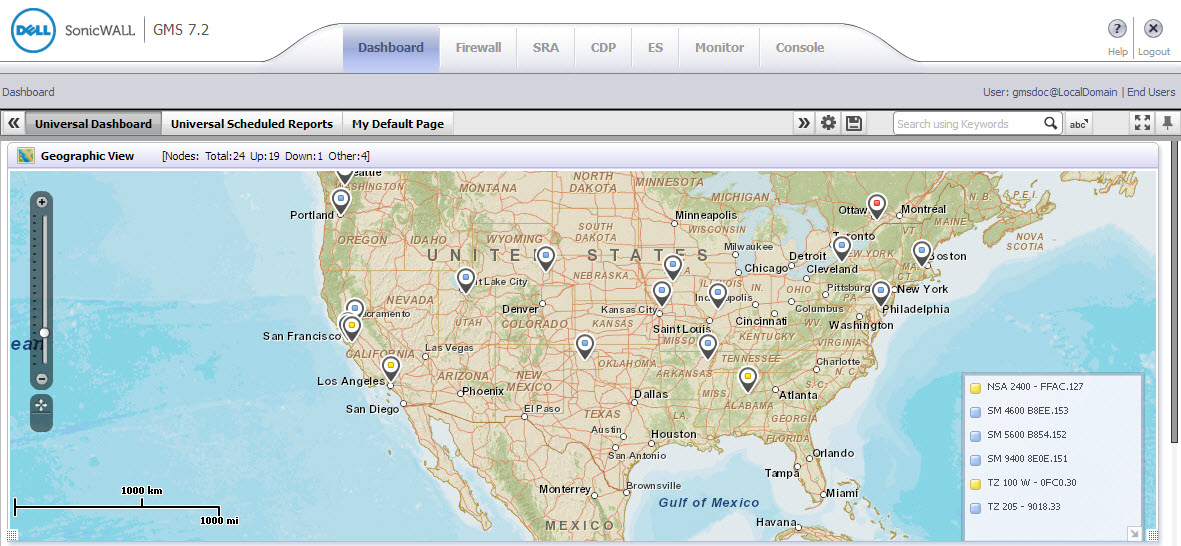Select legend entry TZ 205 - 9018.33

click(1024, 507)
